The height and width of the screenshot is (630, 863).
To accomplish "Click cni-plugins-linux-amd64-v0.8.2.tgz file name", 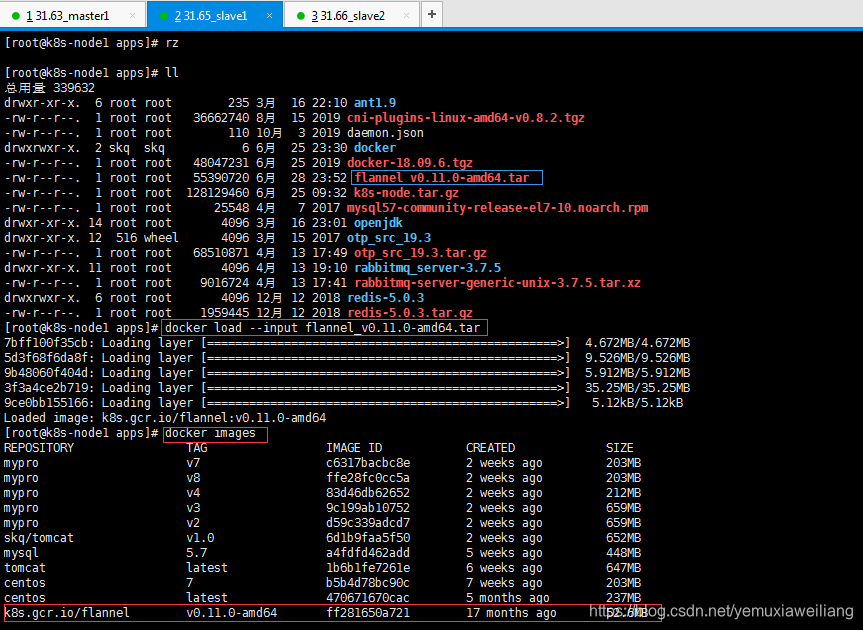I will (466, 118).
